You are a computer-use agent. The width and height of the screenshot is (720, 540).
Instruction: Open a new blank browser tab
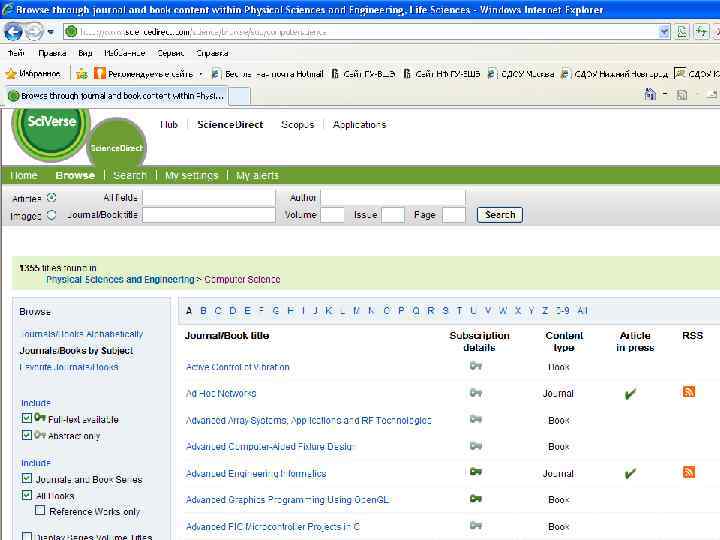[x=240, y=96]
